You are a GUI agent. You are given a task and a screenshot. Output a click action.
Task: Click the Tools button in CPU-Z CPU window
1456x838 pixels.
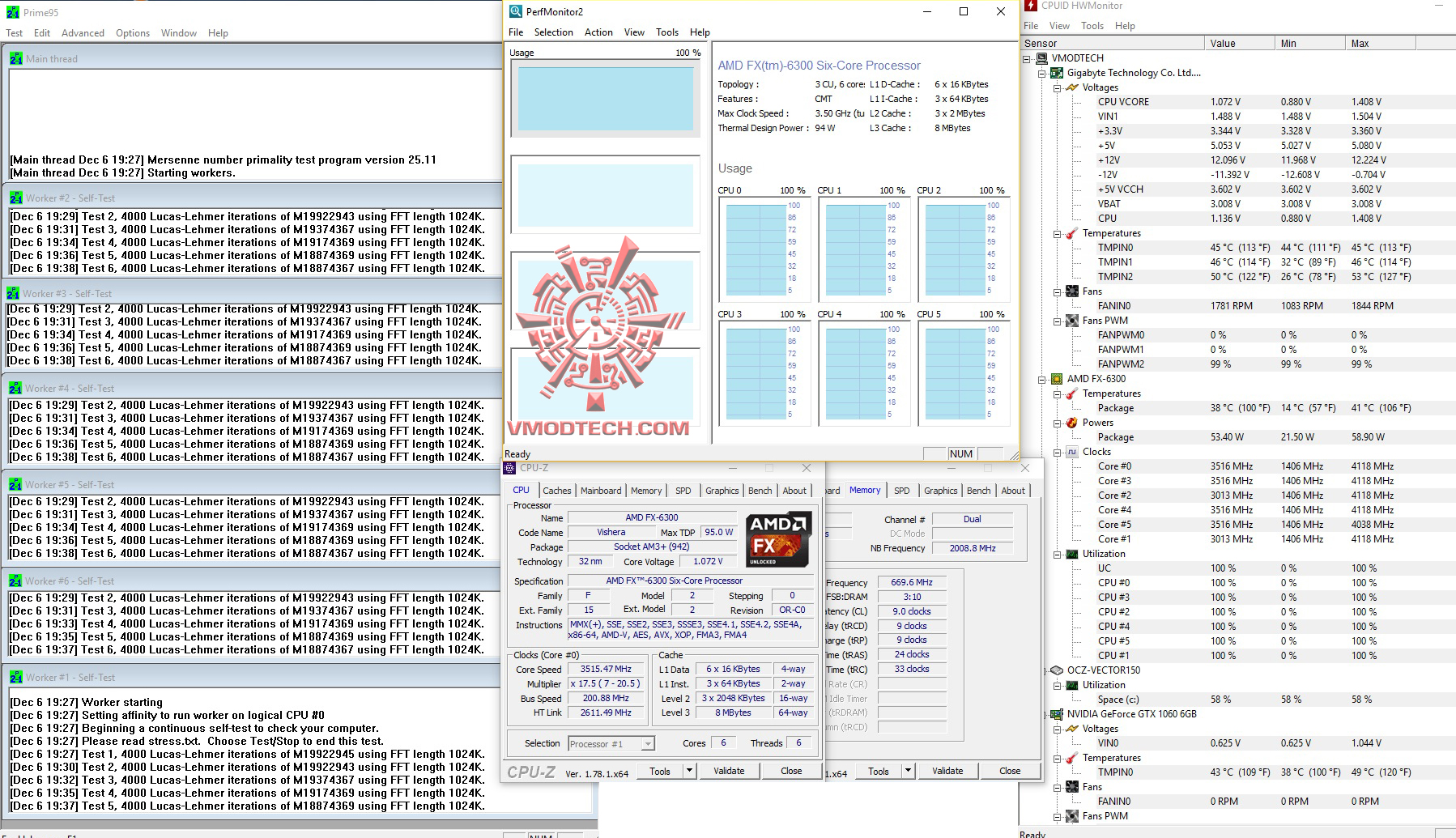660,771
